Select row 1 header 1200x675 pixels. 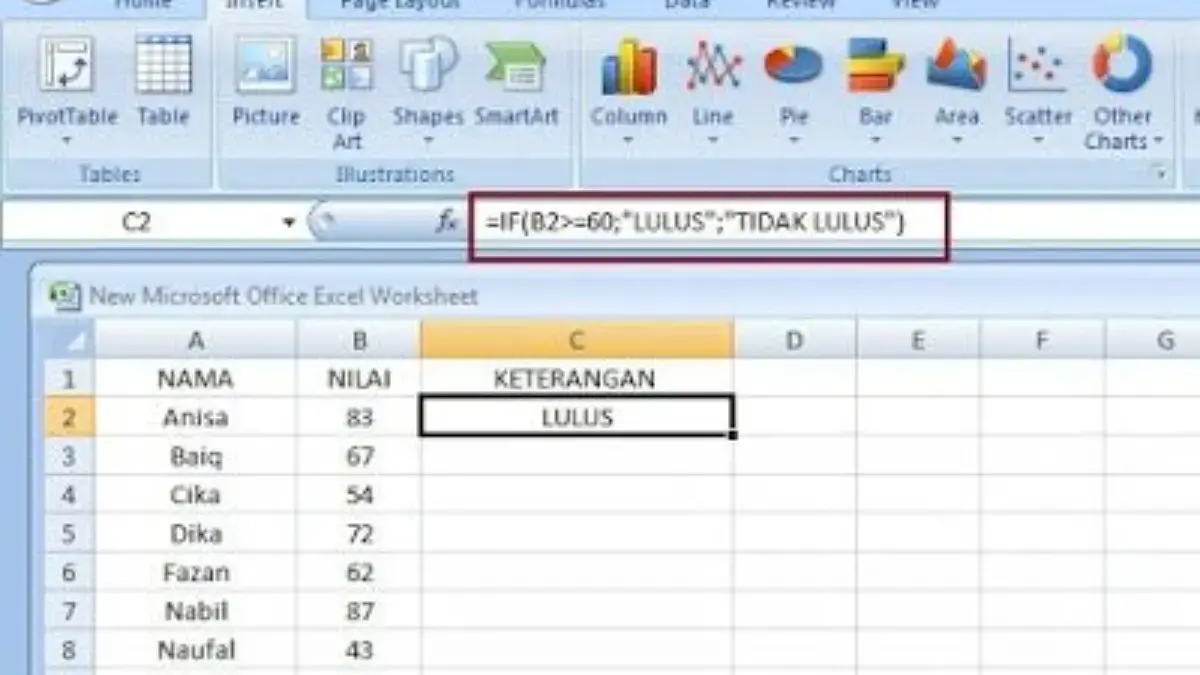(68, 379)
